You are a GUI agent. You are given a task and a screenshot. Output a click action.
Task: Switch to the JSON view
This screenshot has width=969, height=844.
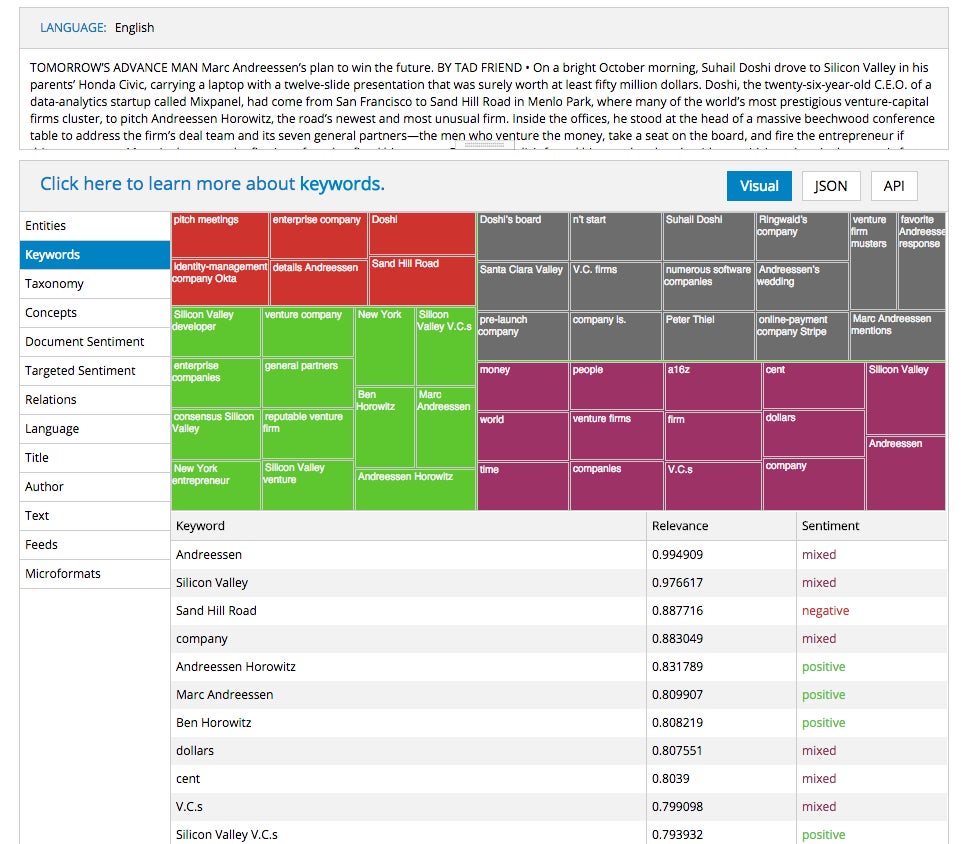[831, 186]
